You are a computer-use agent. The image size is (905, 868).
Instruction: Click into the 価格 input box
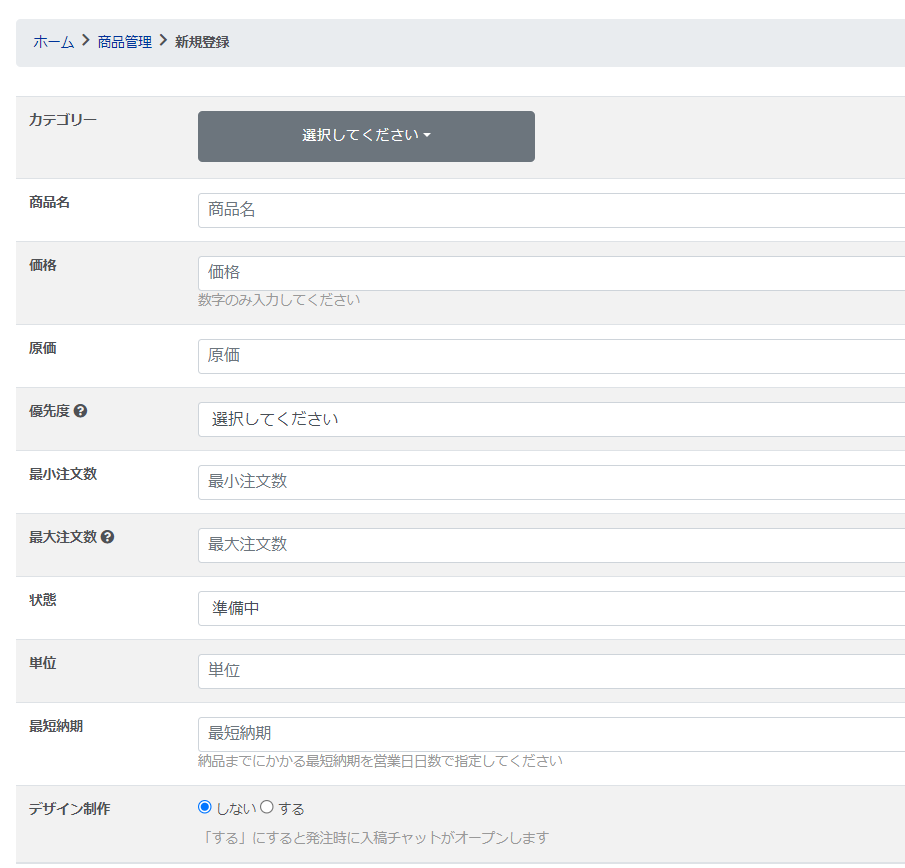coord(550,273)
